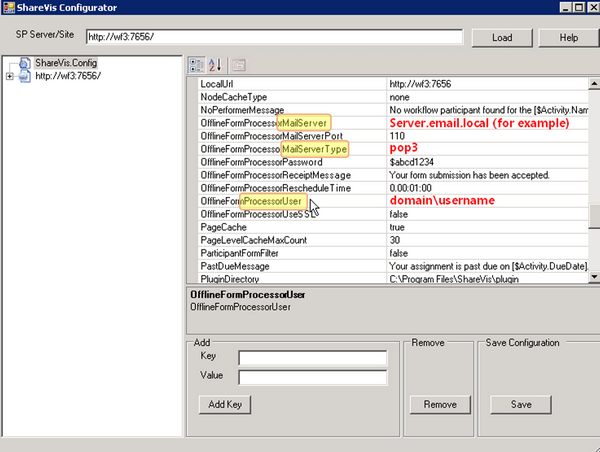Click the Value input field

click(313, 377)
